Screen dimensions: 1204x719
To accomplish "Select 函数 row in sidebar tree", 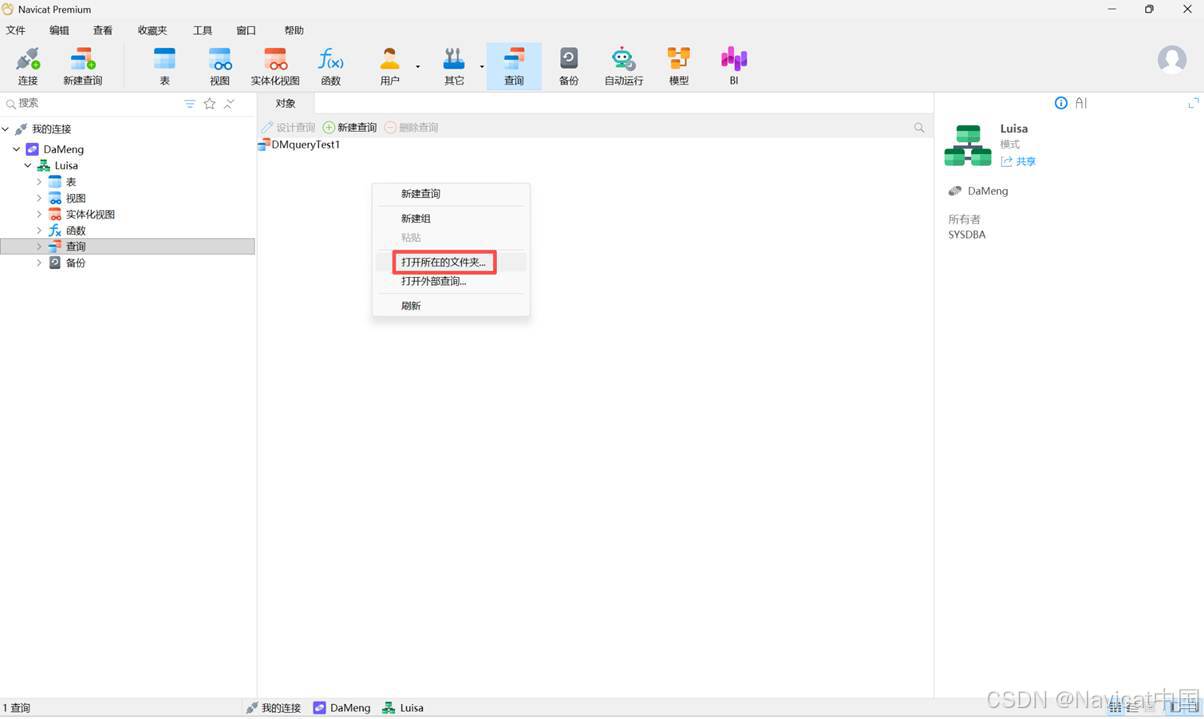I will tap(128, 230).
